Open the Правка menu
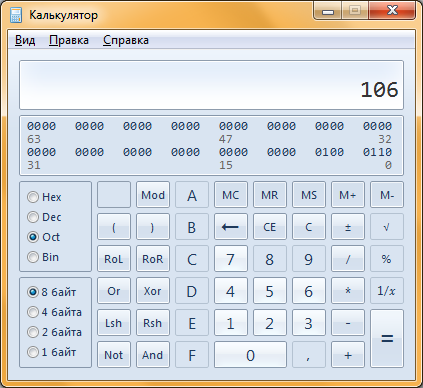Image resolution: width=423 pixels, height=388 pixels. click(69, 40)
